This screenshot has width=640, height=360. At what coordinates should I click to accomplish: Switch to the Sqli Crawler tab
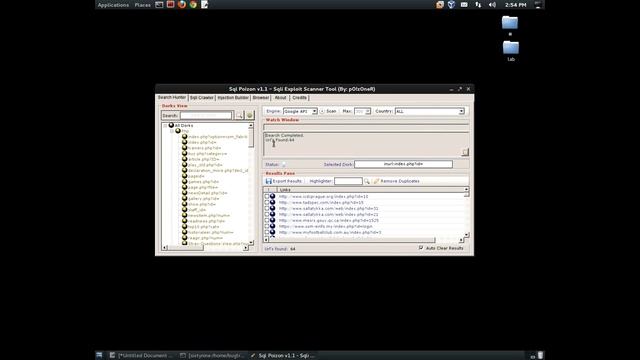tap(202, 98)
